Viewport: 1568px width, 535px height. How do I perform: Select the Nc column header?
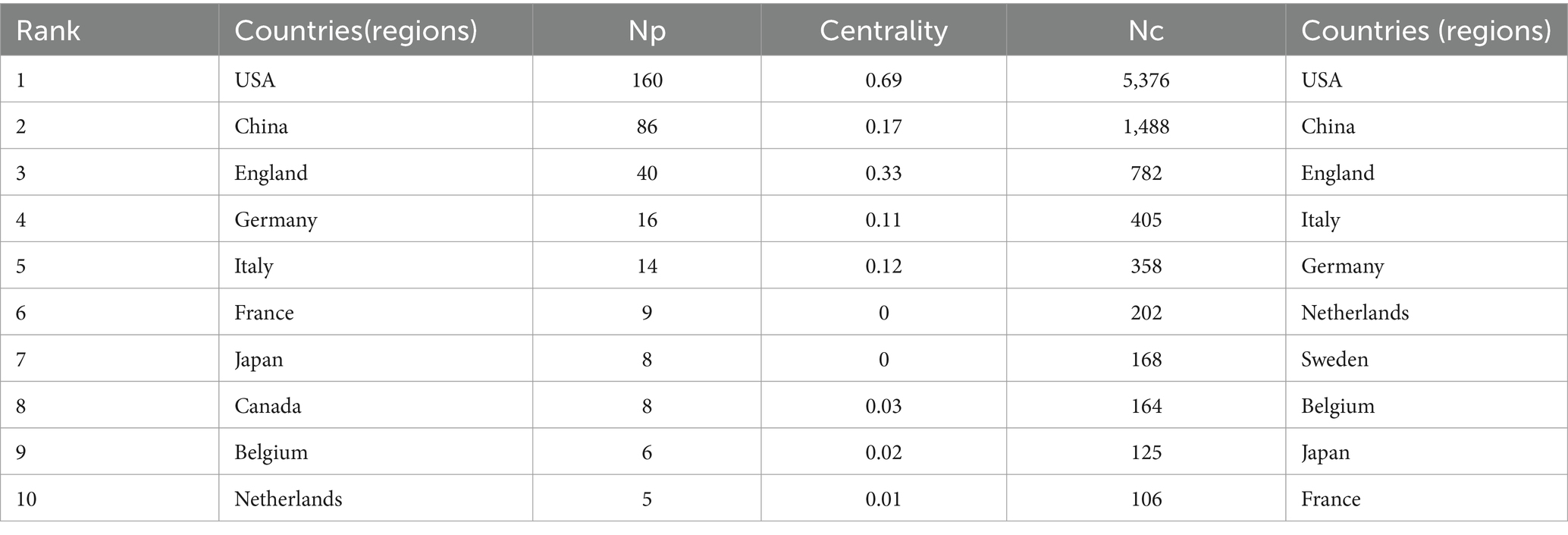pos(1146,30)
